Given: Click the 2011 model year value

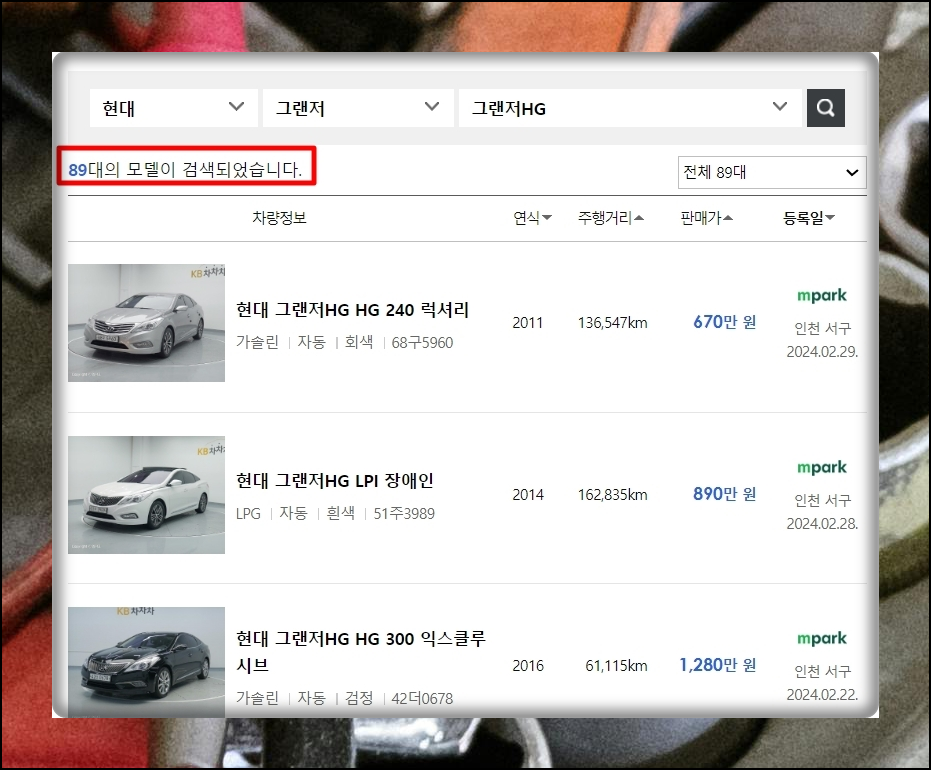Looking at the screenshot, I should (x=528, y=323).
